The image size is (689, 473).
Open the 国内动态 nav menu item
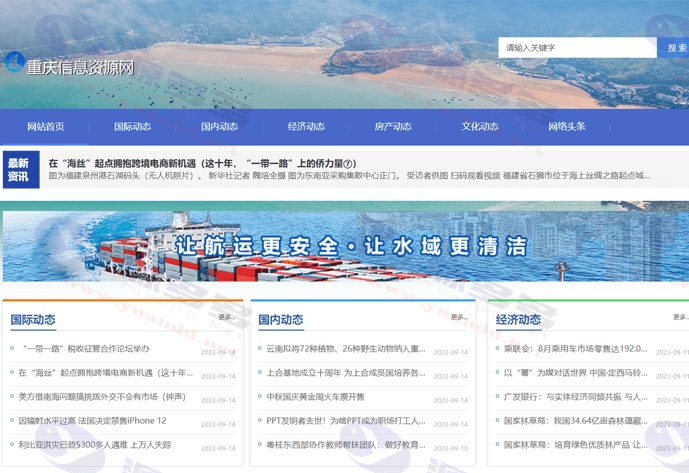(x=219, y=127)
